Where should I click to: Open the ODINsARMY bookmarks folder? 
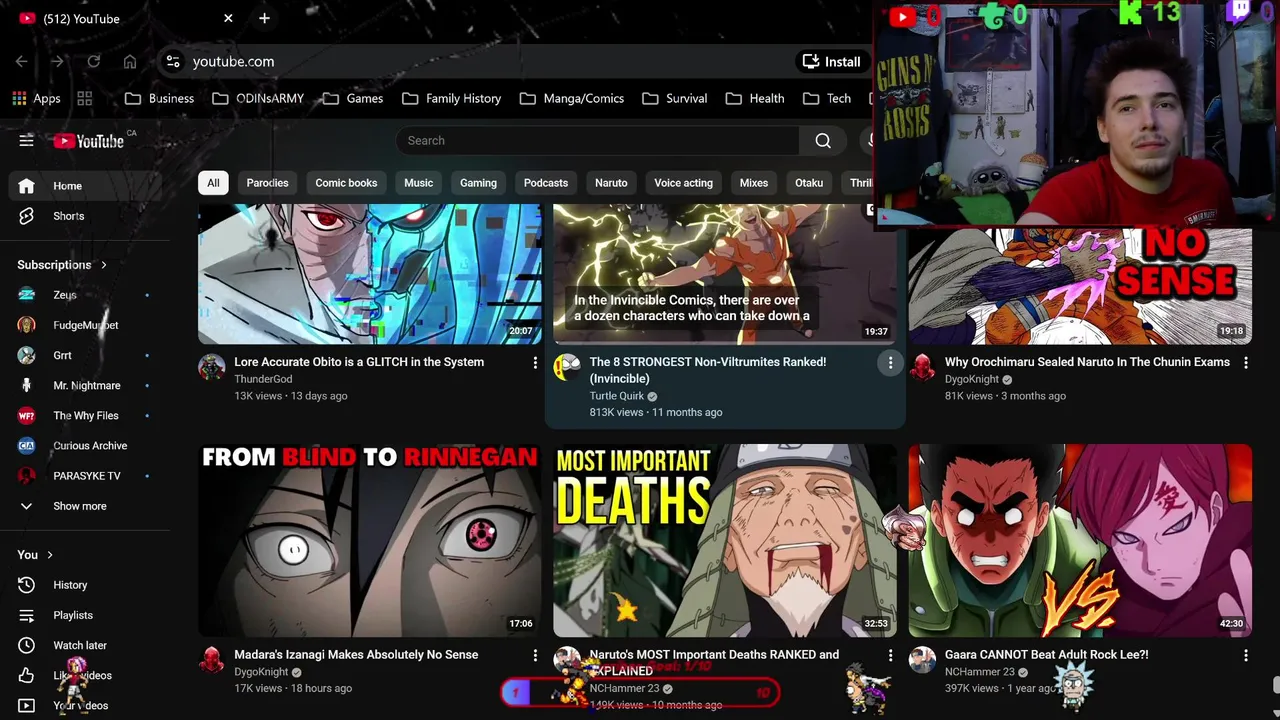(x=258, y=98)
